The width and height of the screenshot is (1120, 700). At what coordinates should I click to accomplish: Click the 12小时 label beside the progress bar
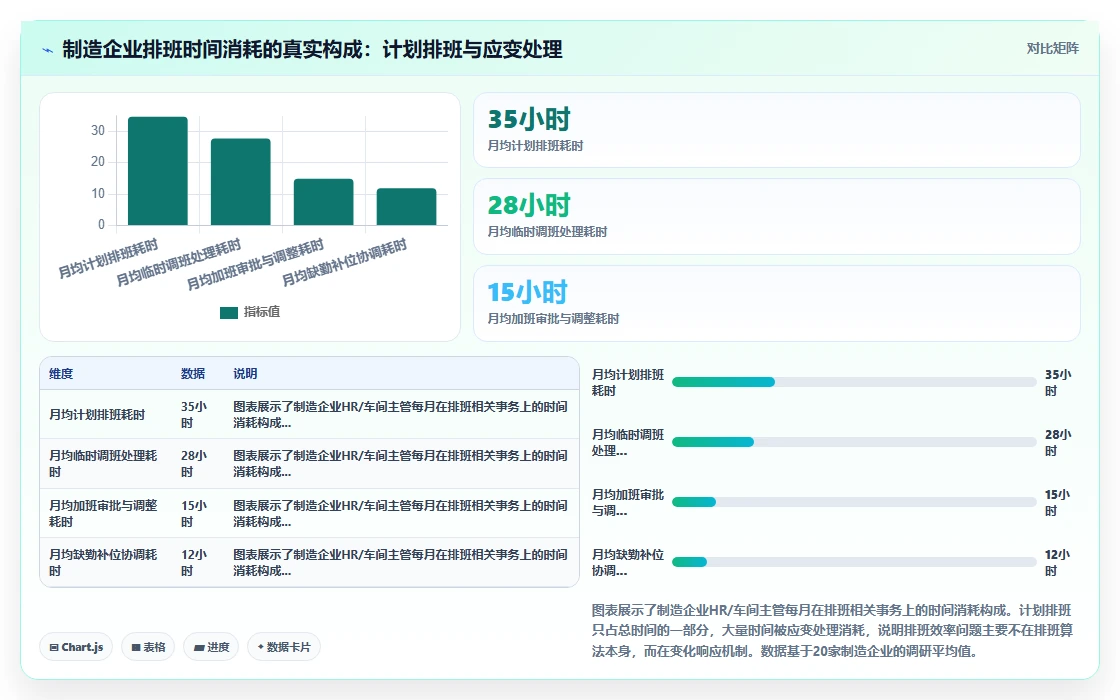[x=1058, y=563]
